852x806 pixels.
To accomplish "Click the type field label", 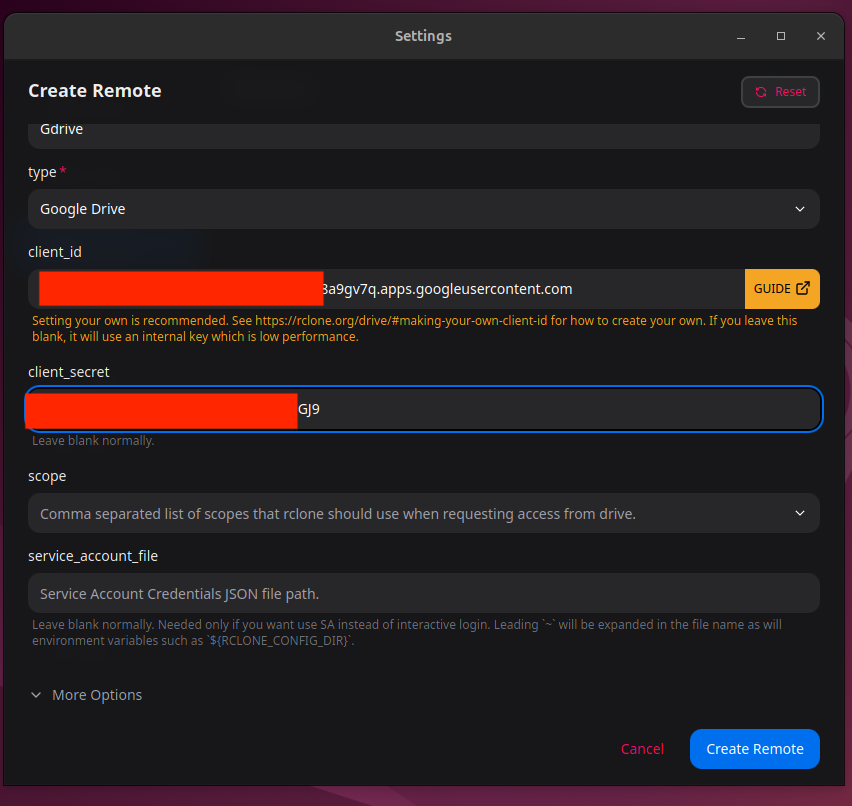I will click(42, 172).
